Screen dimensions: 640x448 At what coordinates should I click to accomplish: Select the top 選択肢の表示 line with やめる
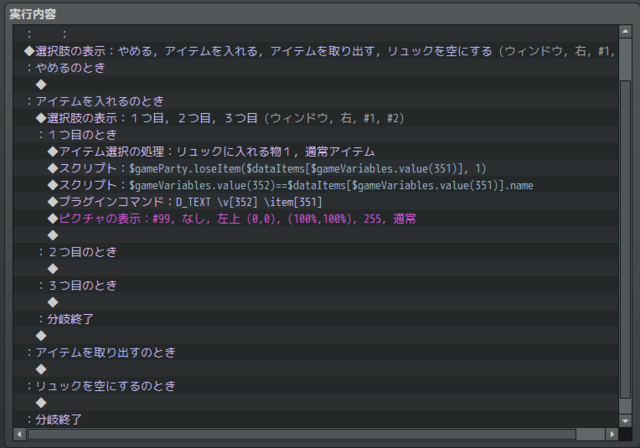coord(316,51)
